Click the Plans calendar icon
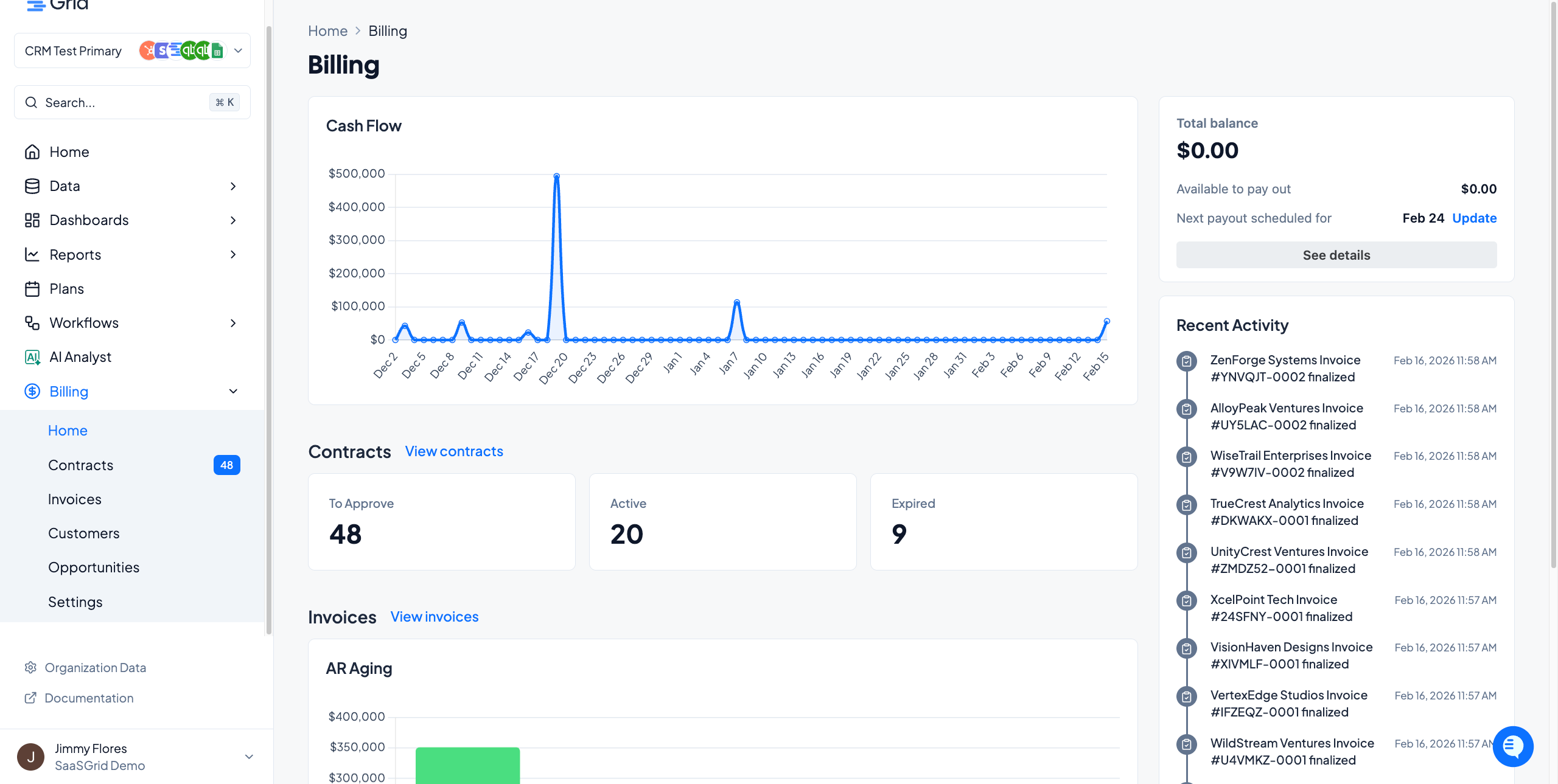This screenshot has width=1558, height=784. pos(32,289)
